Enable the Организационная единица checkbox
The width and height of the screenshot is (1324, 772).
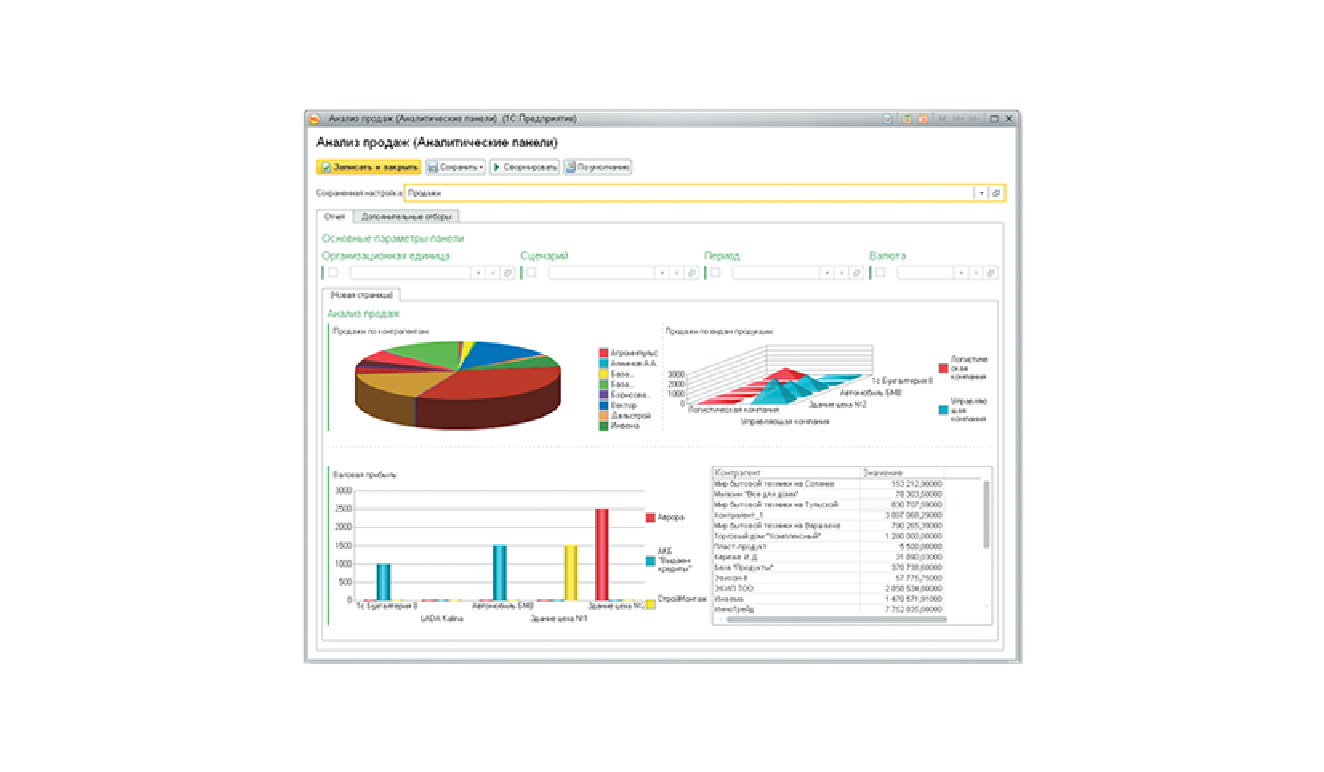point(333,272)
